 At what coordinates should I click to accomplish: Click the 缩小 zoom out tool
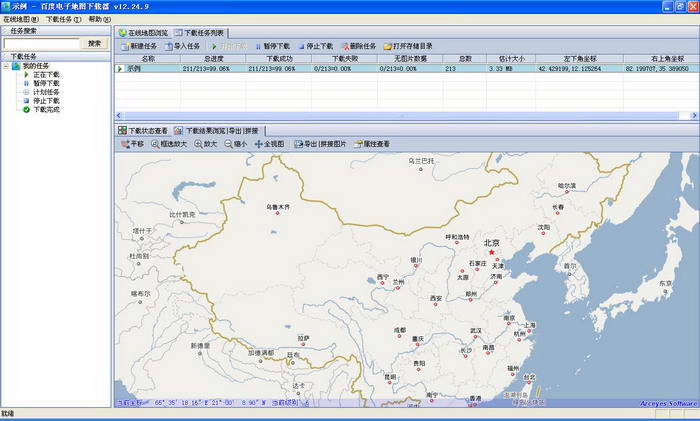(235, 144)
